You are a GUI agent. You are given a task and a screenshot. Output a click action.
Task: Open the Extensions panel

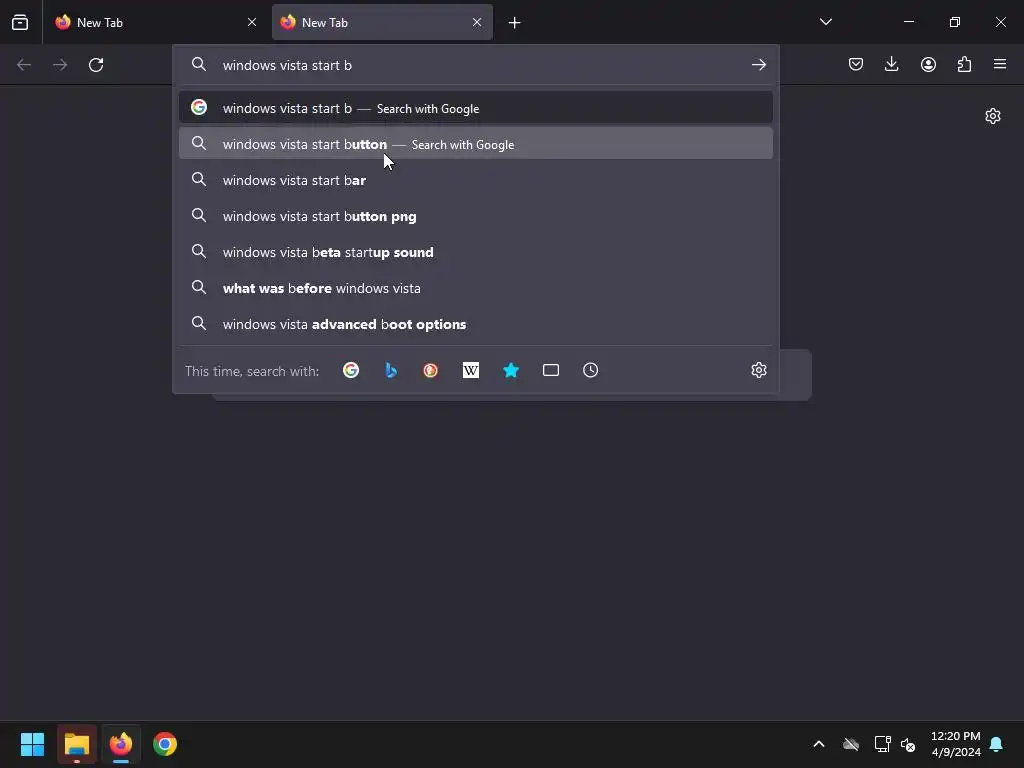[964, 64]
